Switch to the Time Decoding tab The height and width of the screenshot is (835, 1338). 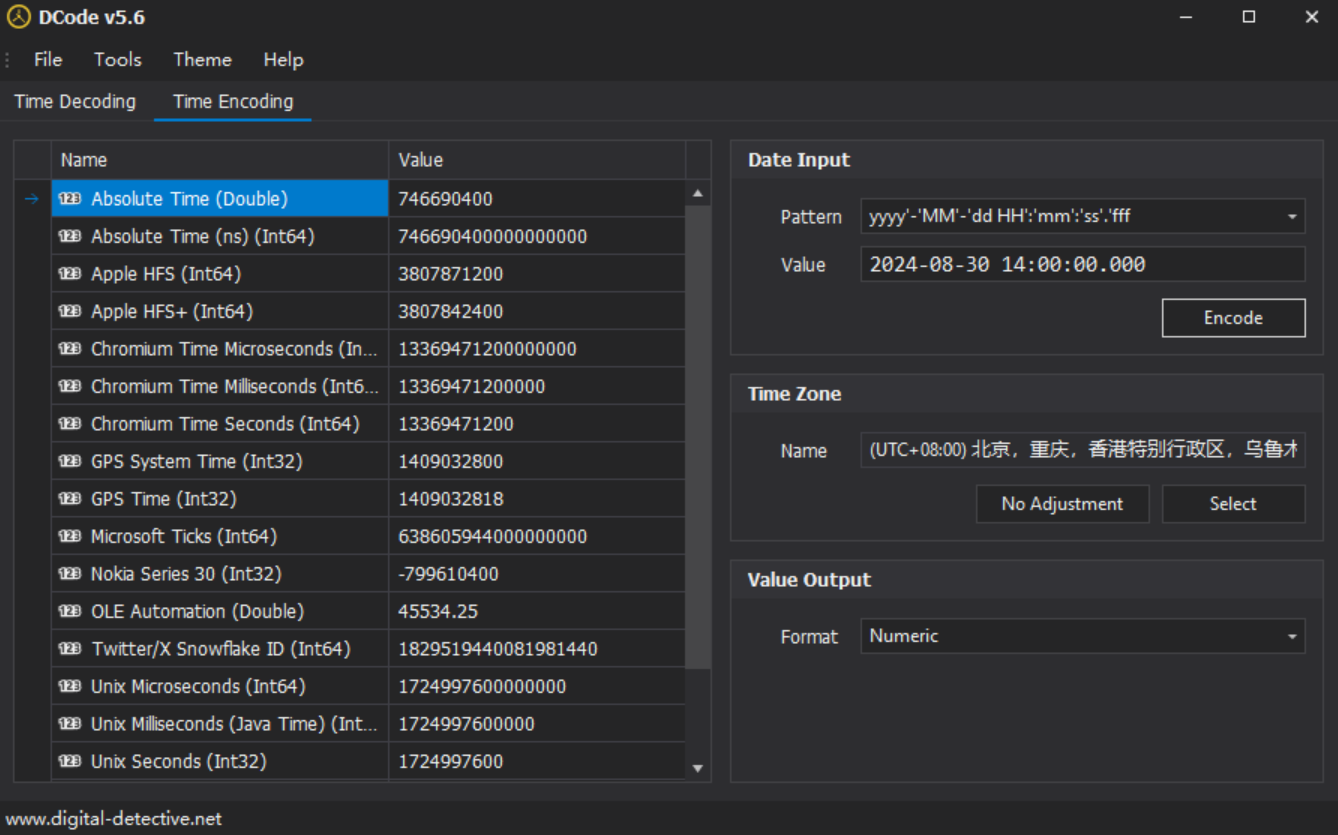[x=75, y=102]
